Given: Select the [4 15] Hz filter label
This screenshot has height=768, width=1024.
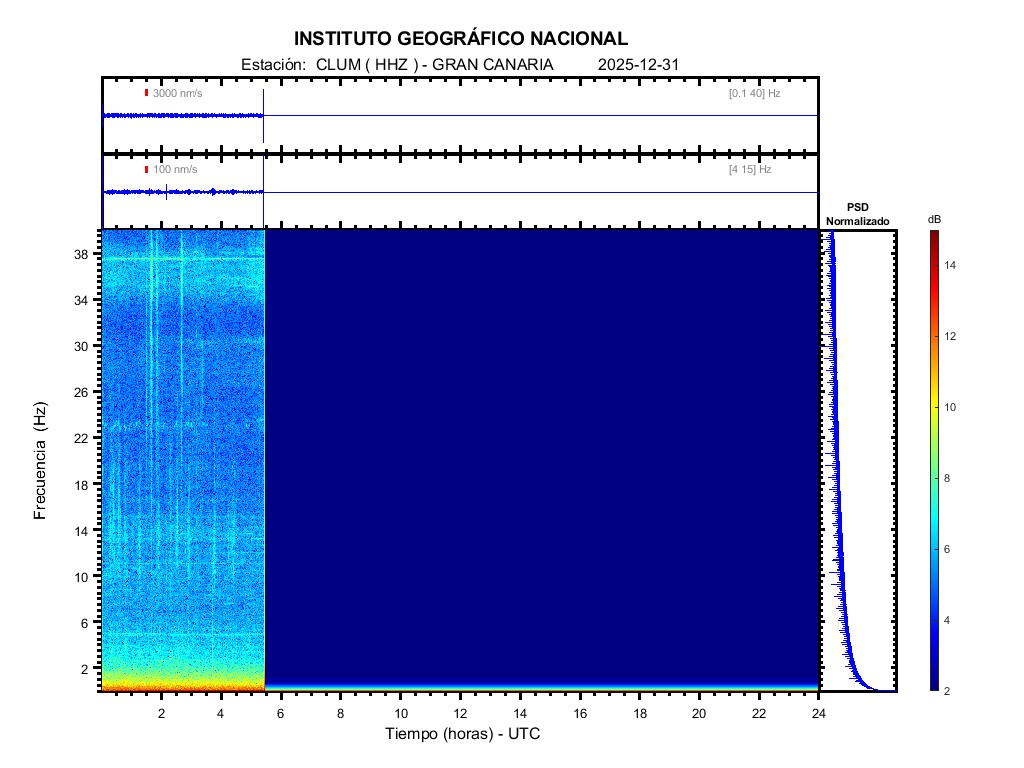Looking at the screenshot, I should pyautogui.click(x=750, y=170).
